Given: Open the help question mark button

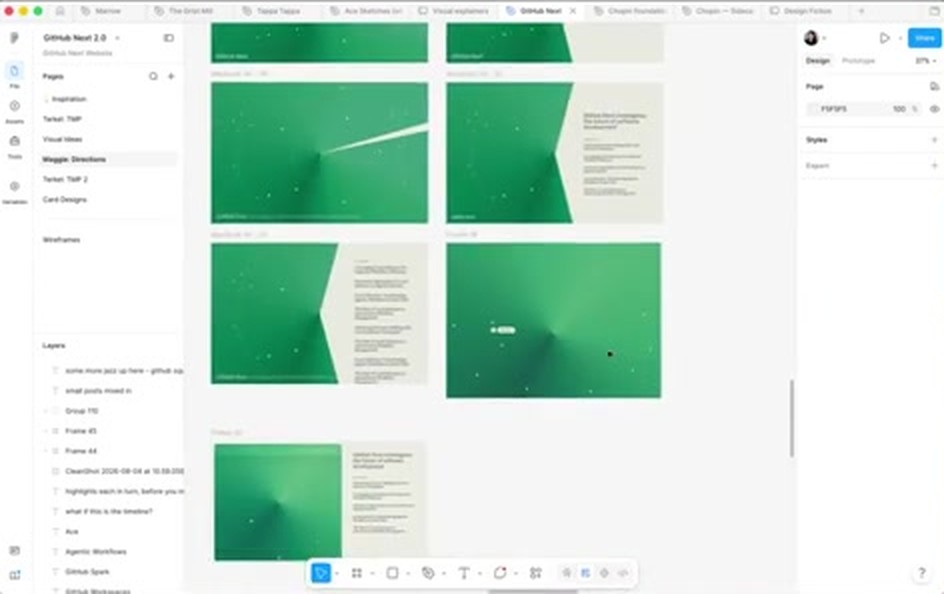Looking at the screenshot, I should coord(921,573).
